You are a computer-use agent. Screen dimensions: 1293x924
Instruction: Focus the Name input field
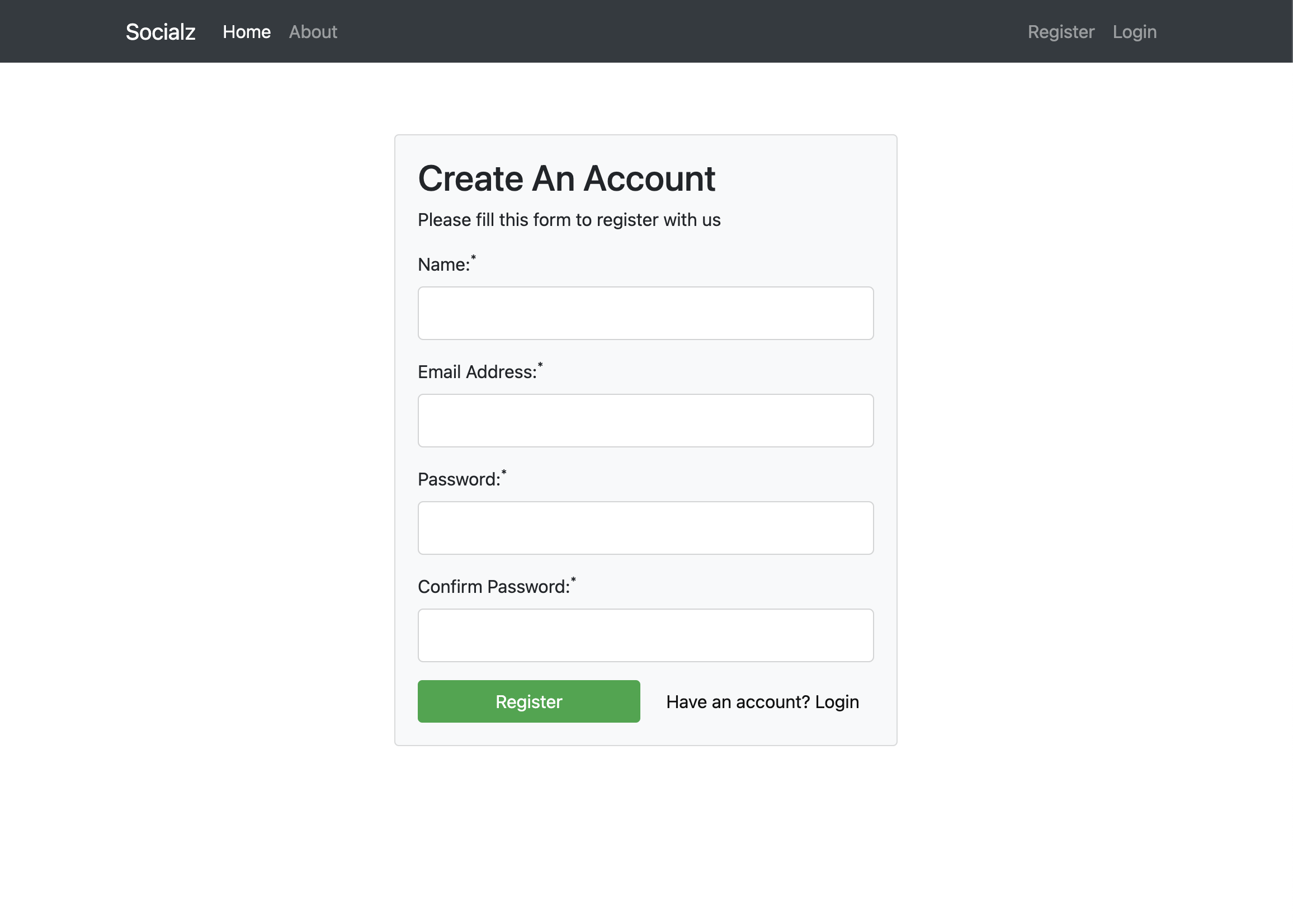tap(645, 313)
